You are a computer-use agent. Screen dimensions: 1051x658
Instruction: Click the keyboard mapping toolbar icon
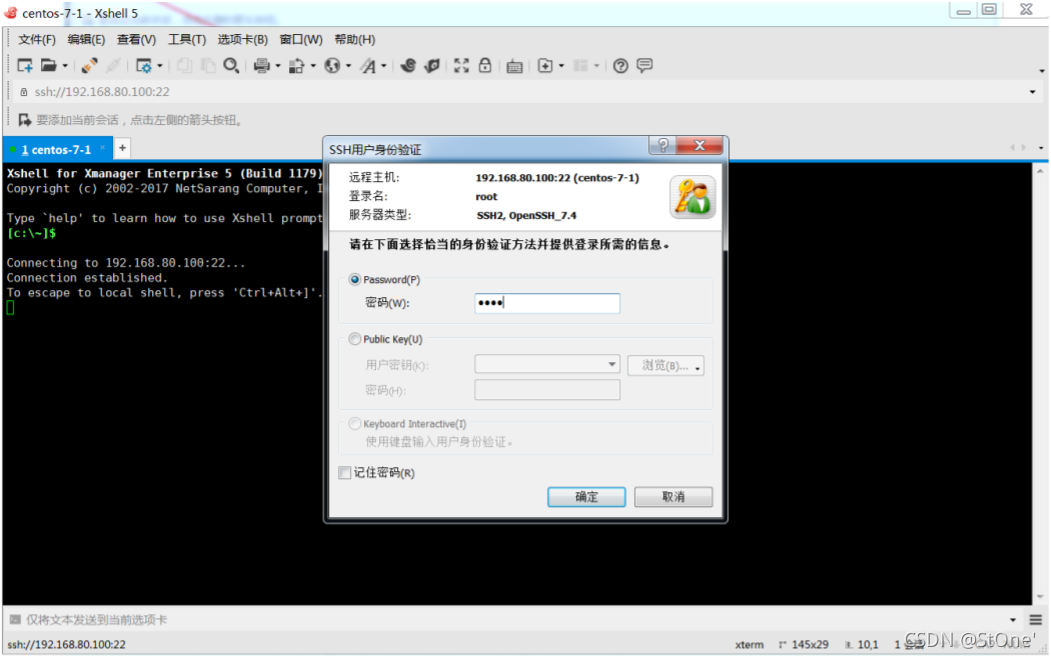click(514, 66)
